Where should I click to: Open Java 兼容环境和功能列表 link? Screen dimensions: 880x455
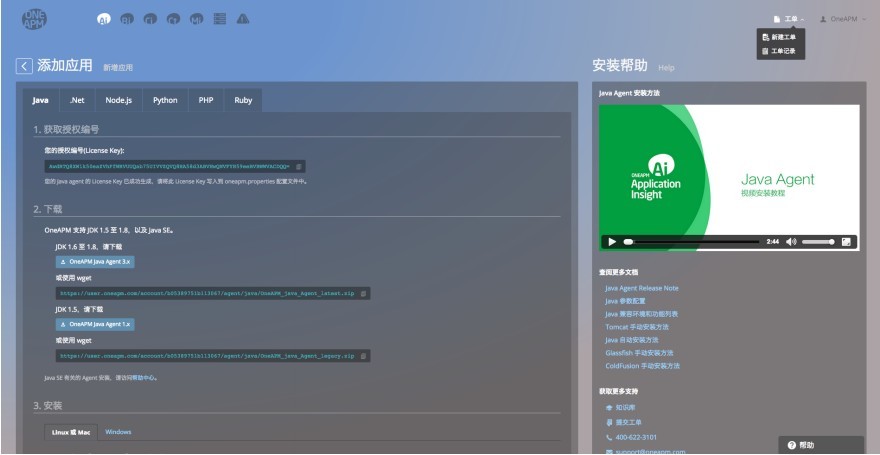click(641, 314)
